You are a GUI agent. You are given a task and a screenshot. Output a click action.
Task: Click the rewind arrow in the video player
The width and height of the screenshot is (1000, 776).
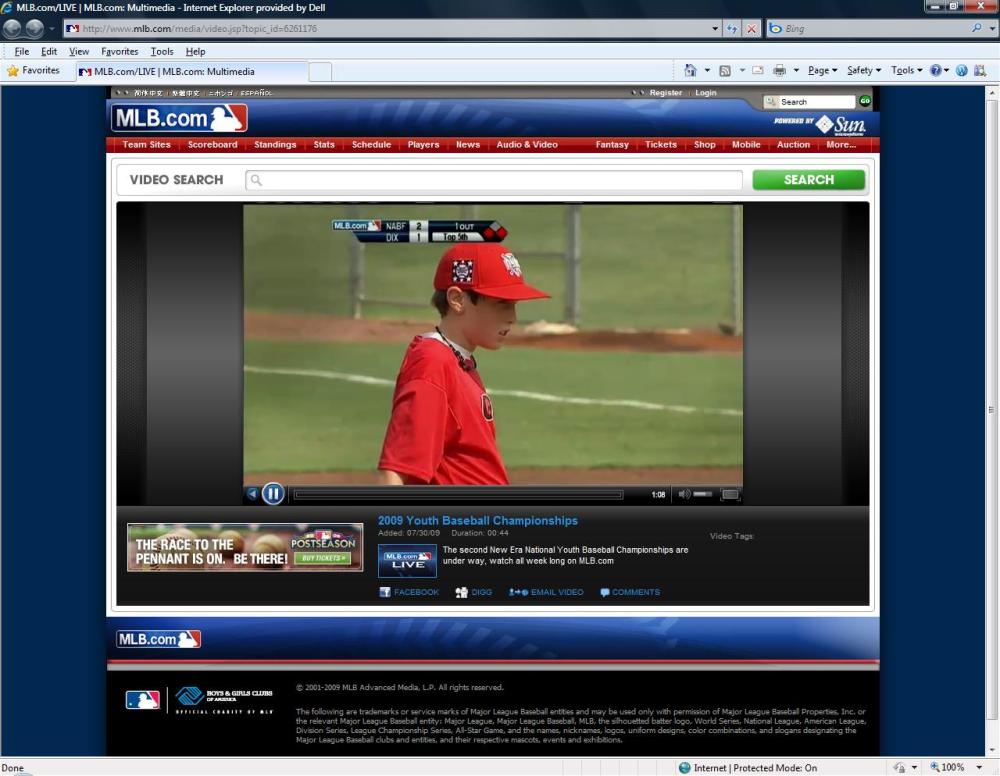(x=252, y=494)
